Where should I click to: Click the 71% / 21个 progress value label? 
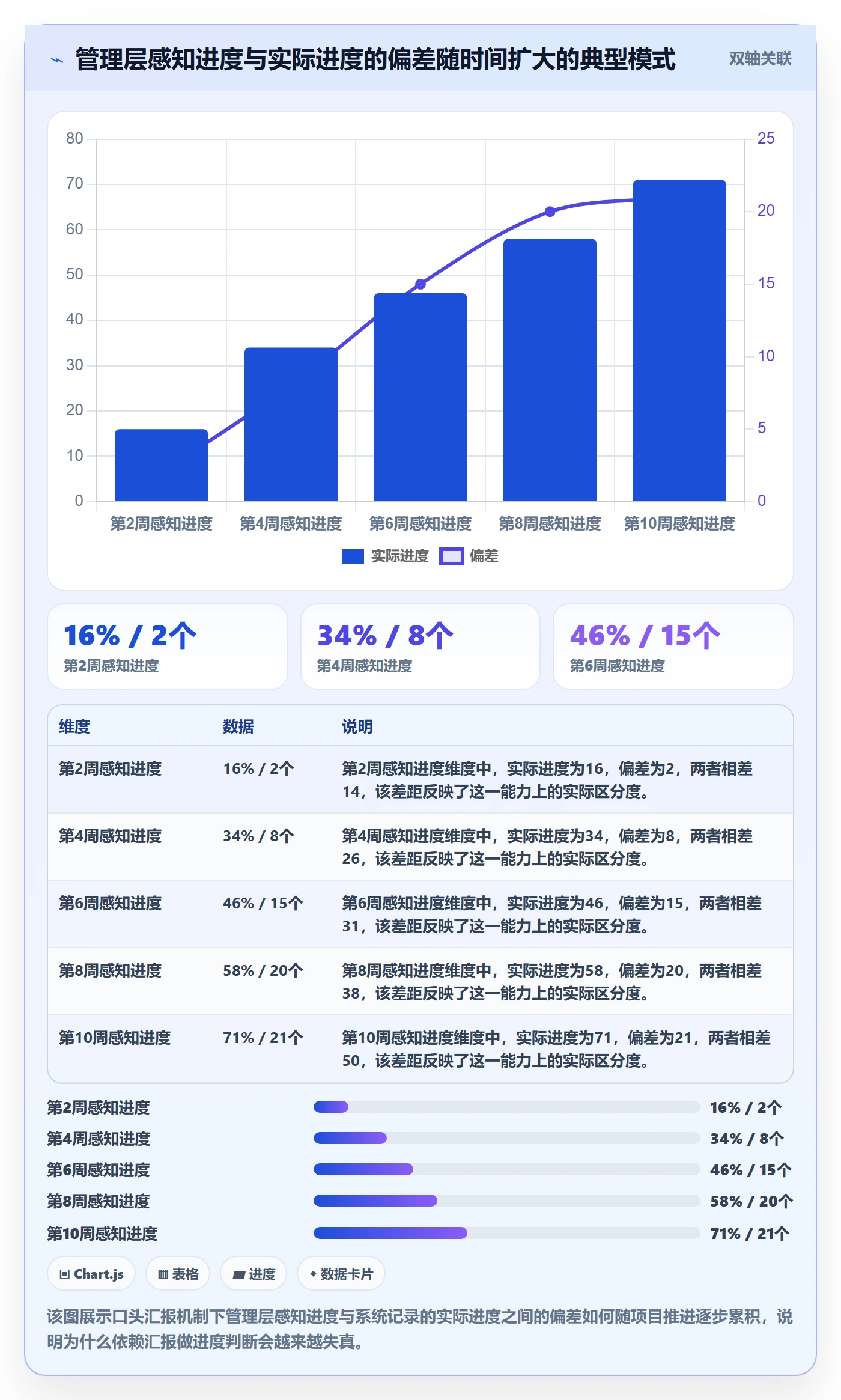(x=750, y=1234)
